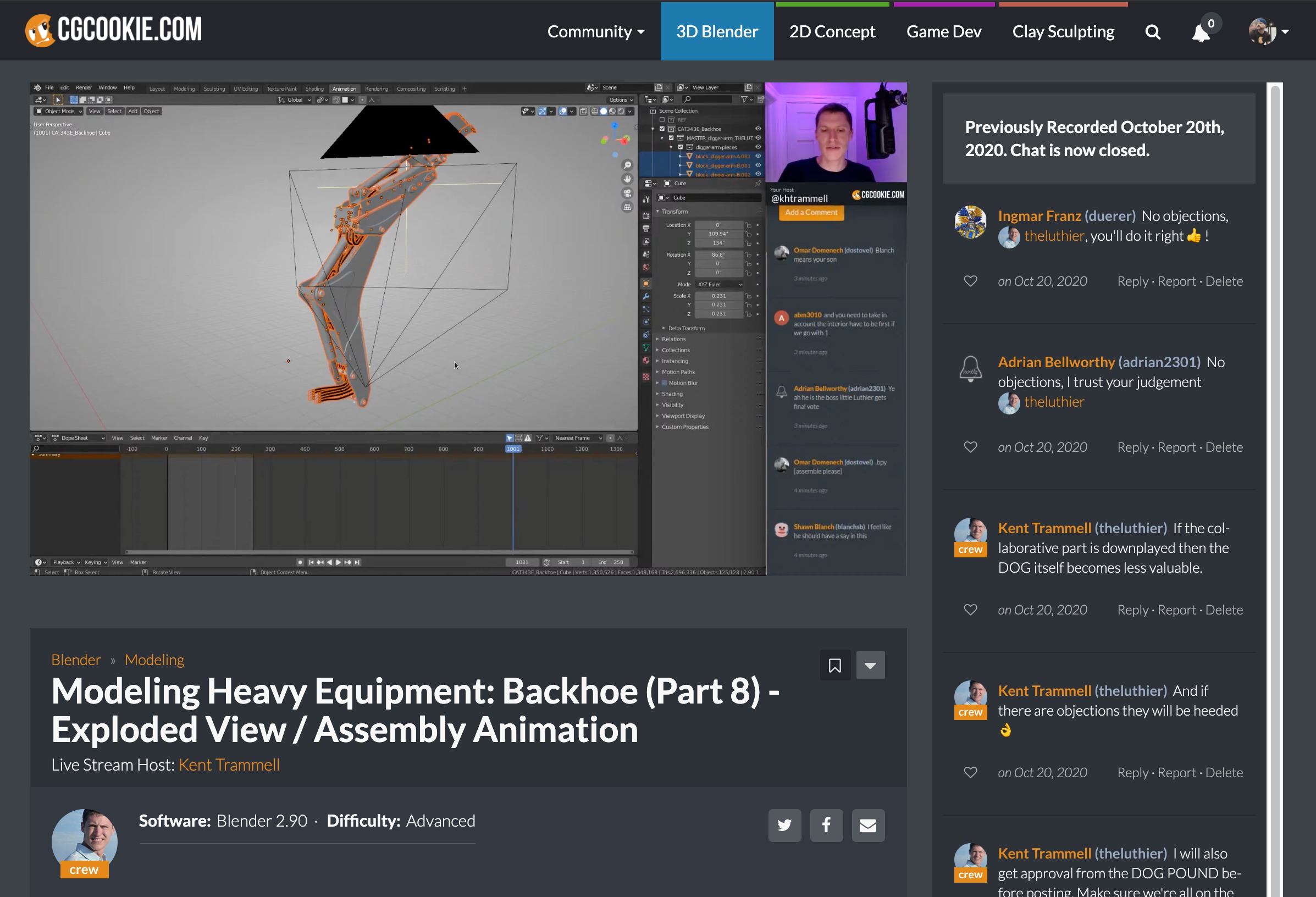Open options caret next to bookmark

click(x=870, y=666)
